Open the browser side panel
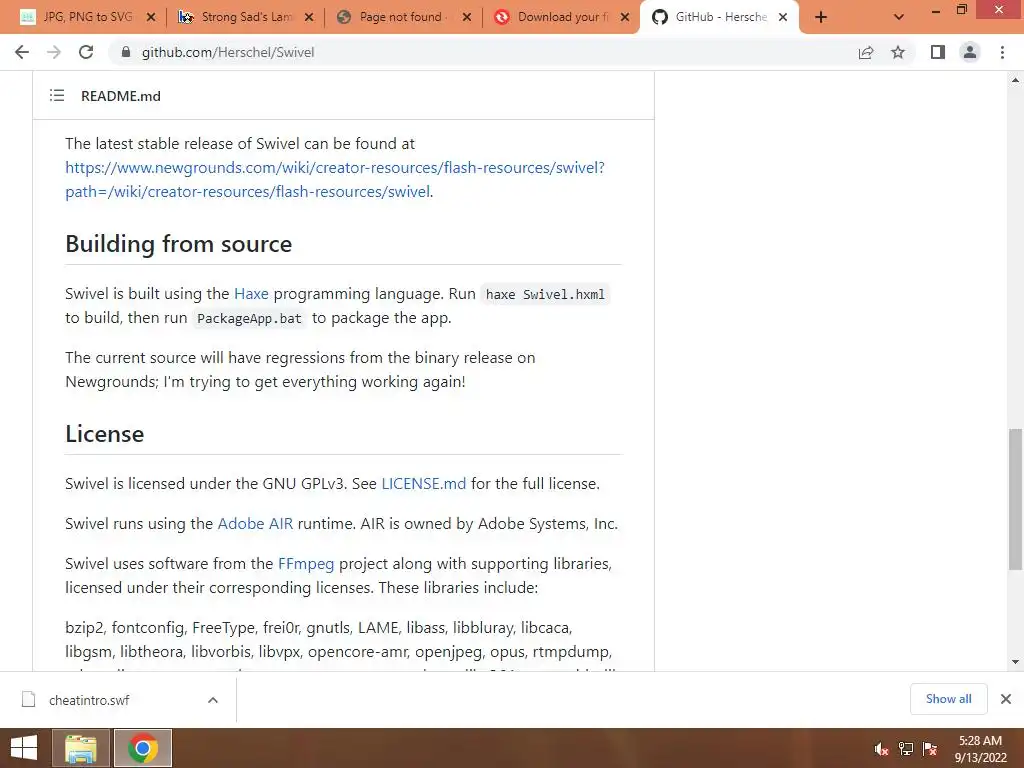1024x768 pixels. pyautogui.click(x=938, y=52)
